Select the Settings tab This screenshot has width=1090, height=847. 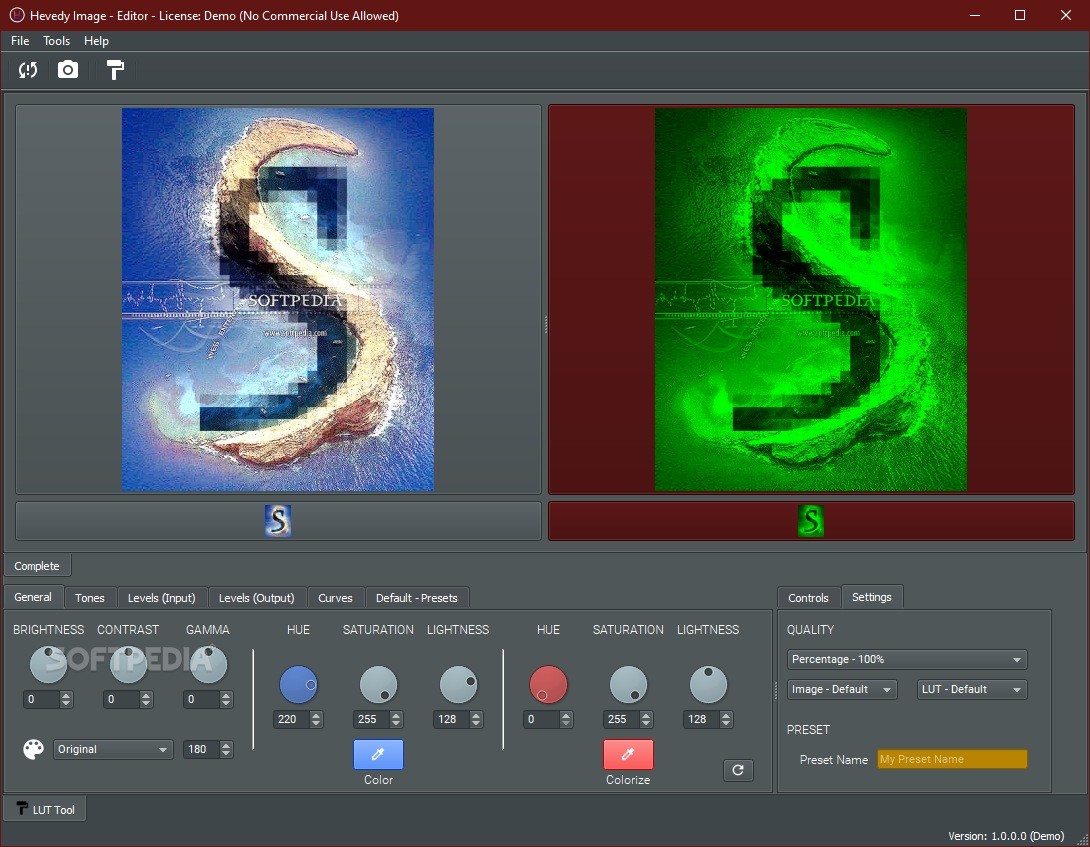(872, 597)
